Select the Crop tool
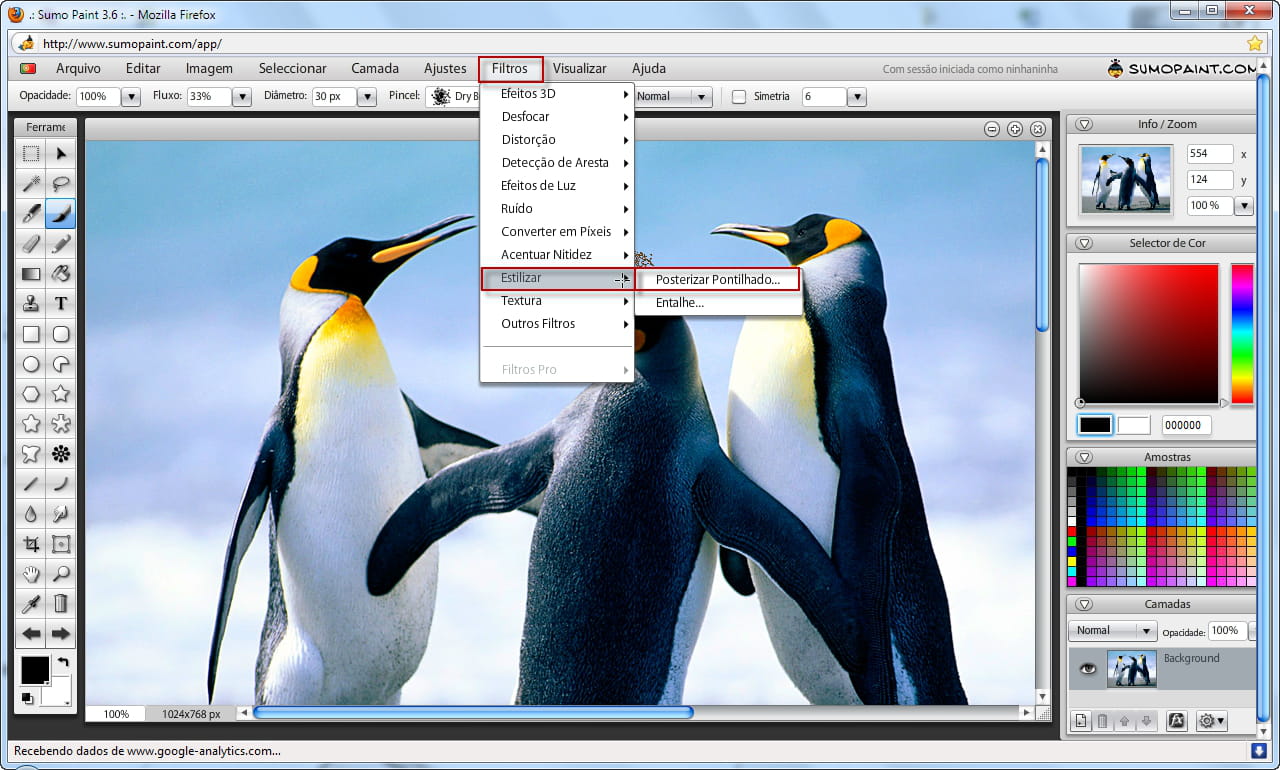 click(31, 544)
